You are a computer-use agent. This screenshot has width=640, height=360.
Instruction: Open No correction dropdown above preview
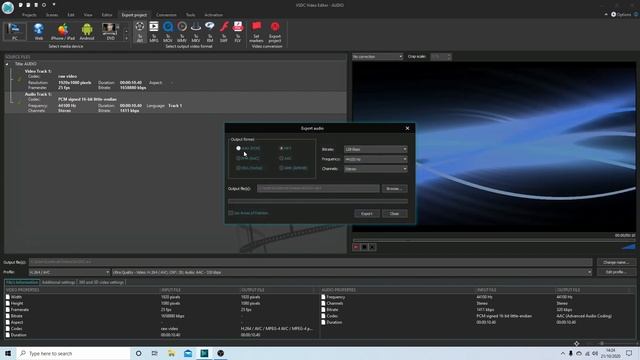(378, 57)
